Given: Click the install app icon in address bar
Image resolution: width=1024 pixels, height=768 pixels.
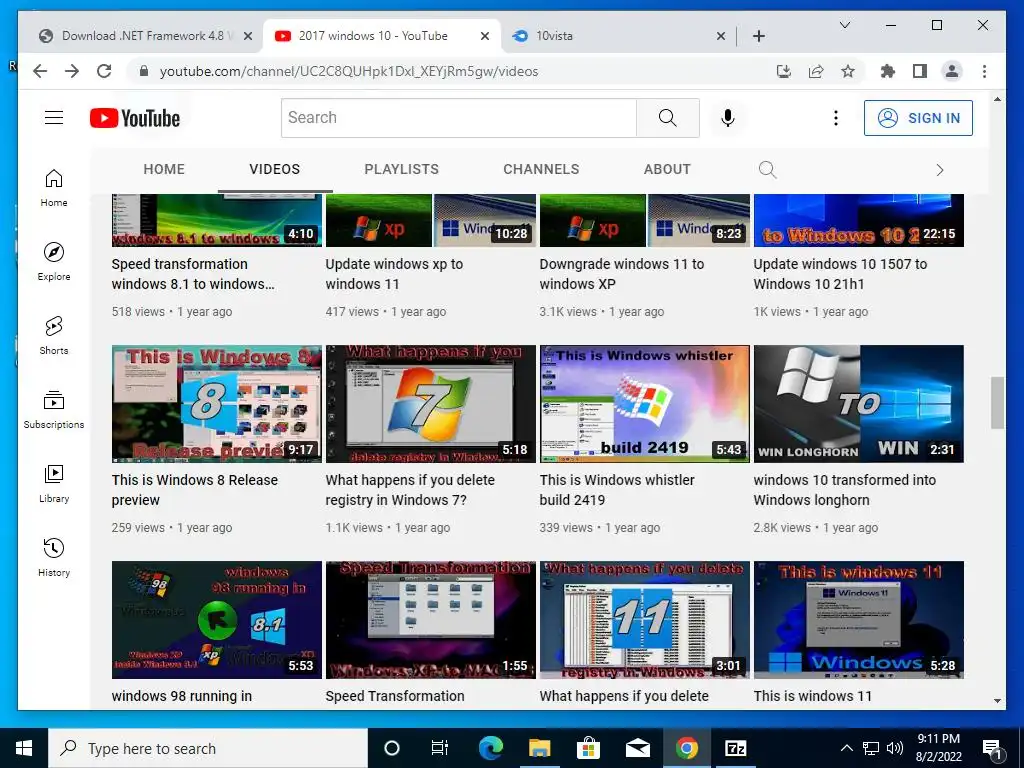Looking at the screenshot, I should pyautogui.click(x=784, y=71).
